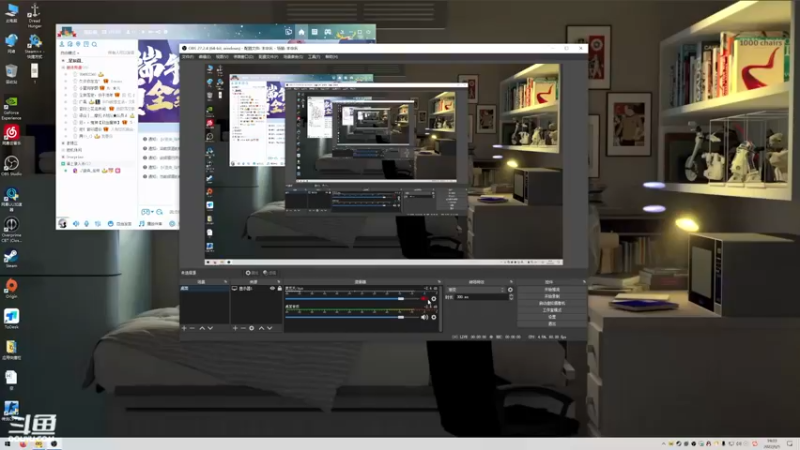Move the selected source up in OBS

261,328
